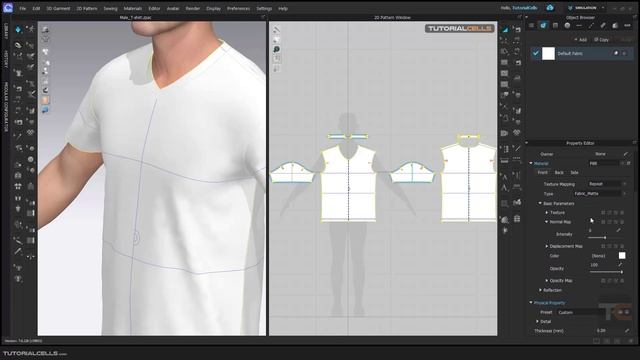640x360 pixels.
Task: Click the Default Fabric white thumbnail
Action: (548, 53)
